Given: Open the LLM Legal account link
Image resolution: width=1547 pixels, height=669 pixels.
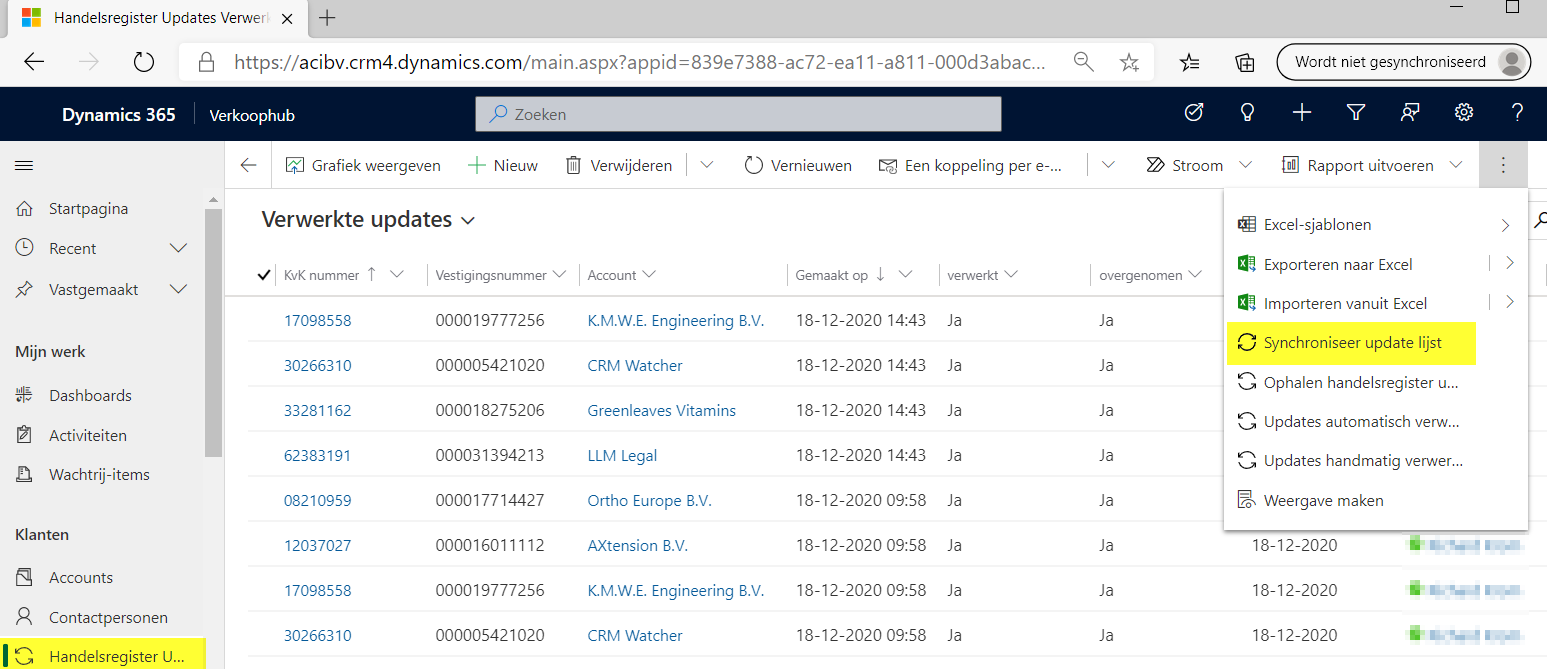Looking at the screenshot, I should click(x=622, y=455).
